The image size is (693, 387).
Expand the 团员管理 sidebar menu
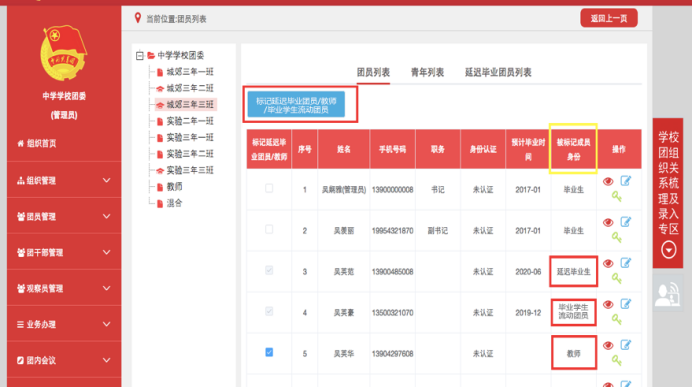(x=64, y=216)
